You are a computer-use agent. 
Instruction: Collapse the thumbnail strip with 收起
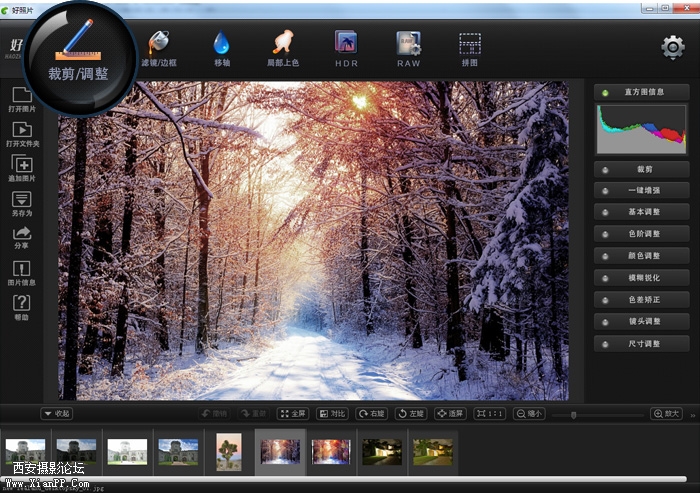56,413
